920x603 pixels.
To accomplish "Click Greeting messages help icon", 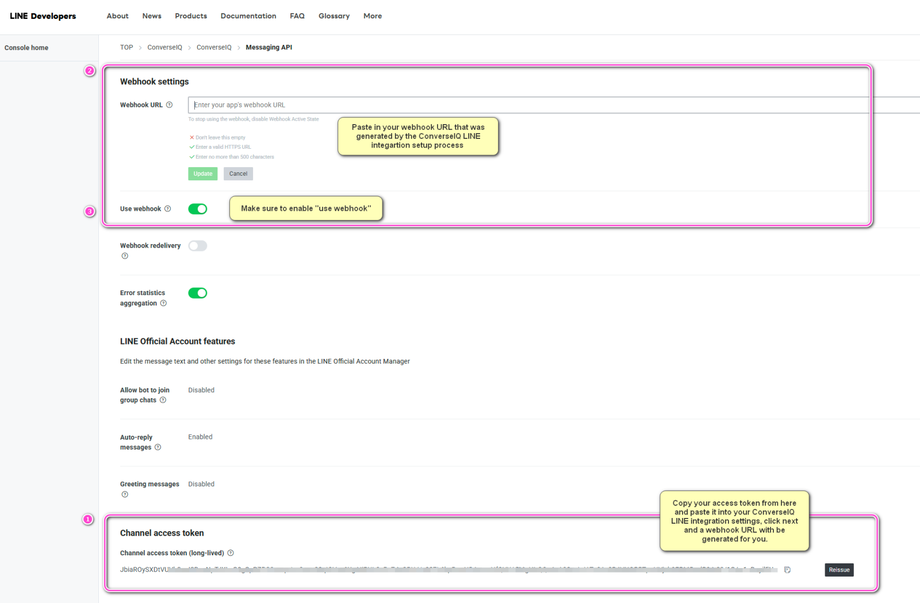I will coord(124,494).
